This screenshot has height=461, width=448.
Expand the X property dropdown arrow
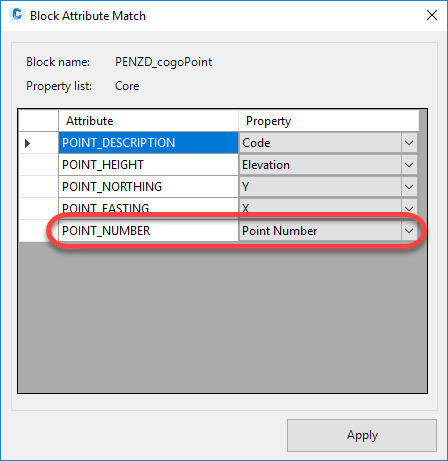409,208
